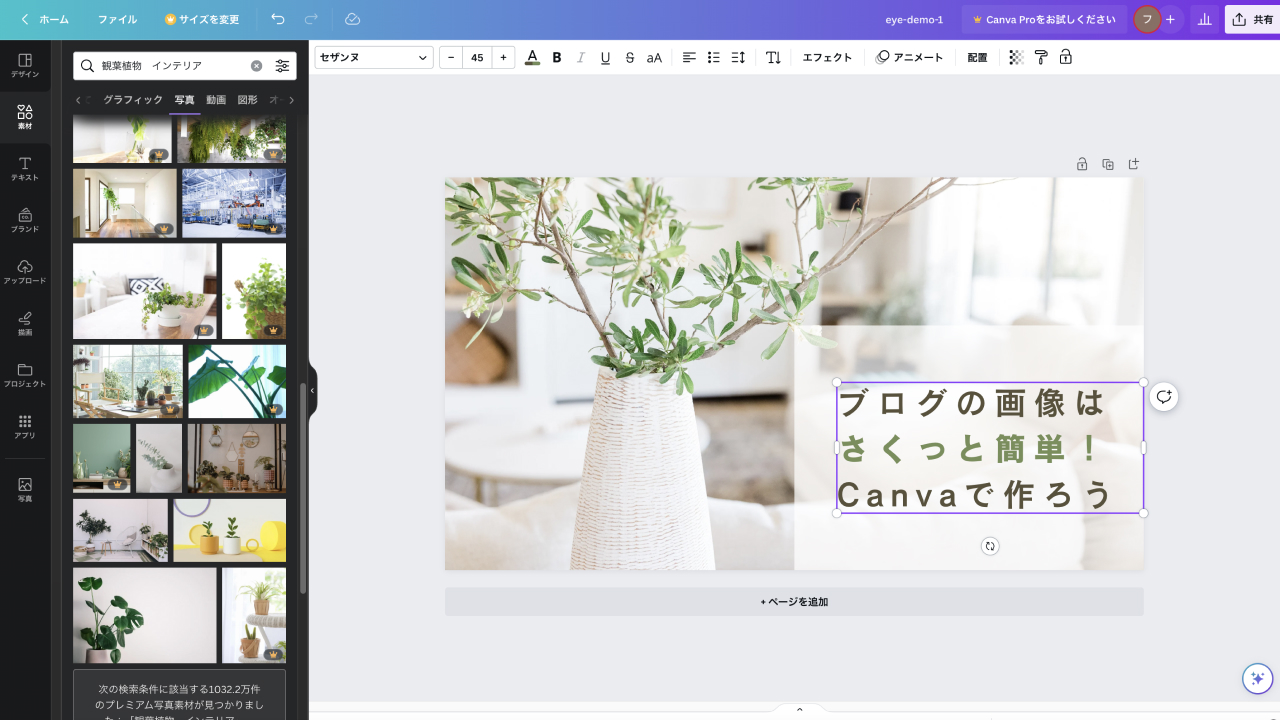Switch to 写真 tab
The image size is (1280, 720).
coord(184,100)
